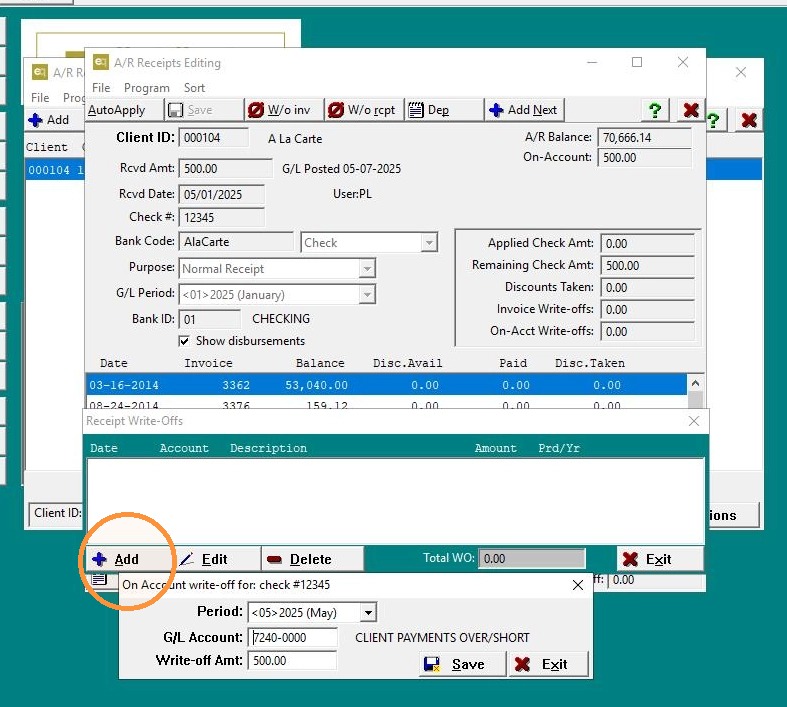787x707 pixels.
Task: Toggle the Show disbursements checkbox
Action: click(x=184, y=341)
